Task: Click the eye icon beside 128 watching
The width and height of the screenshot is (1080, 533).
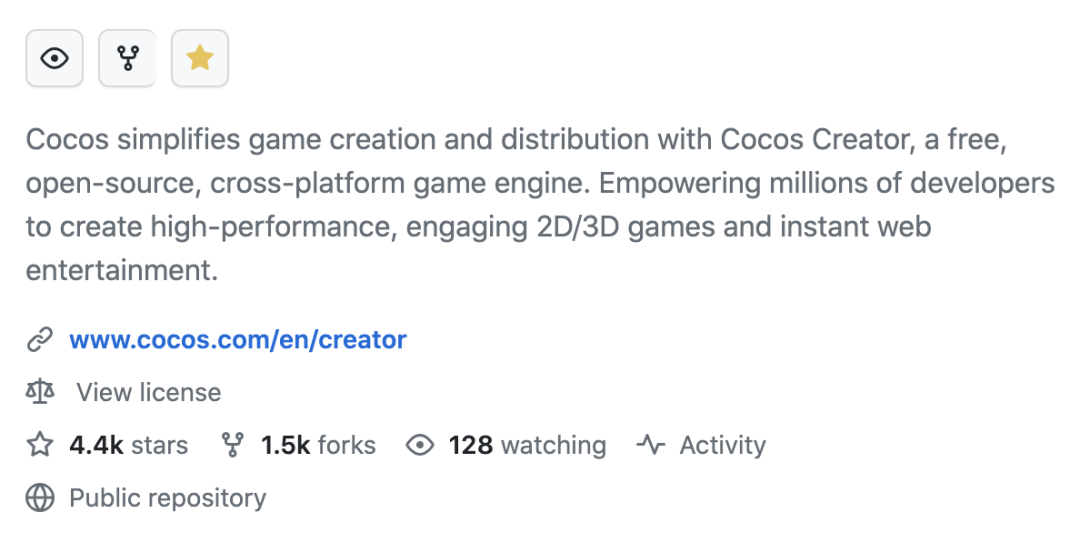Action: point(420,445)
